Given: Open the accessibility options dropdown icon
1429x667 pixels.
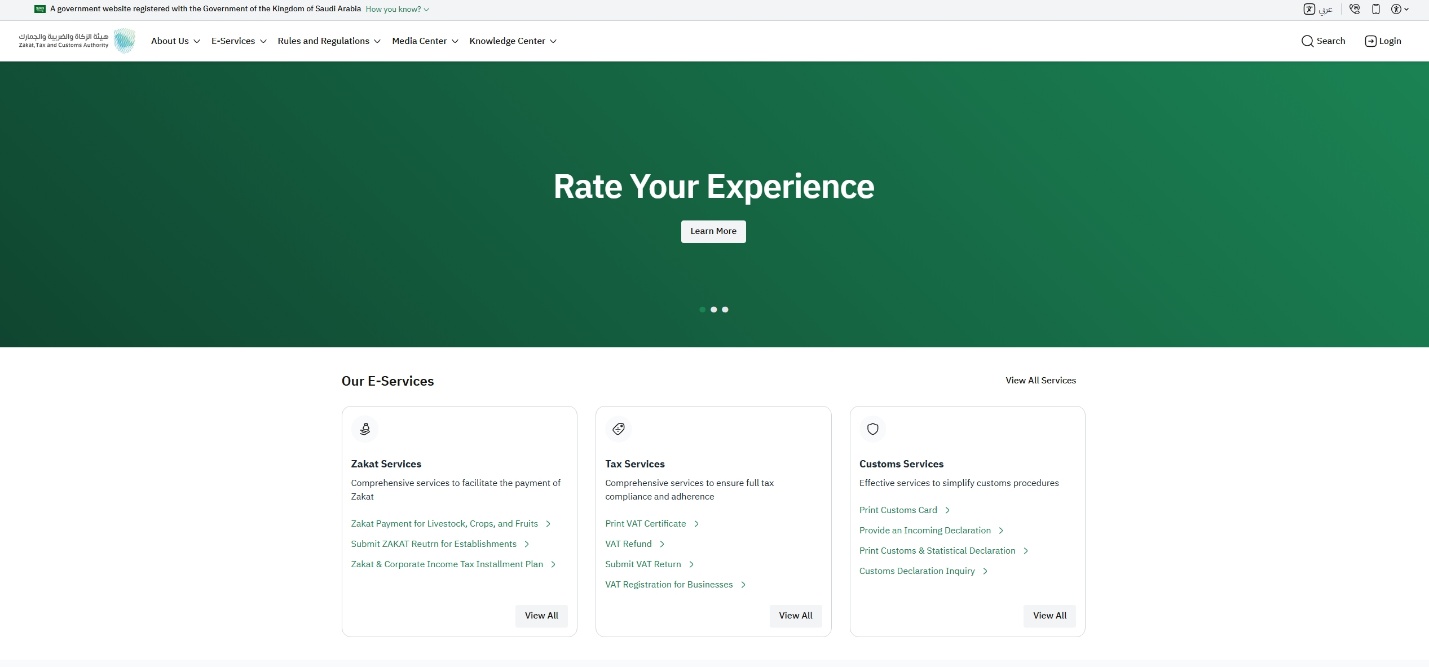Looking at the screenshot, I should click(1400, 9).
